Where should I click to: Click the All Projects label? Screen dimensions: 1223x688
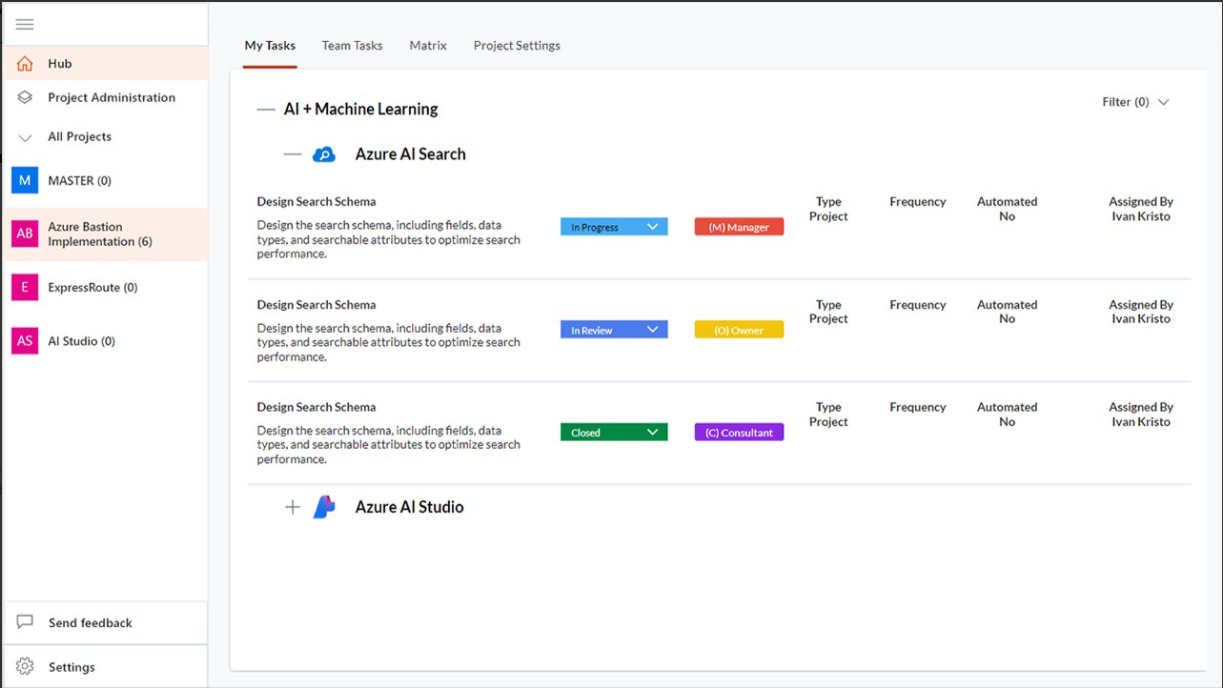point(80,137)
